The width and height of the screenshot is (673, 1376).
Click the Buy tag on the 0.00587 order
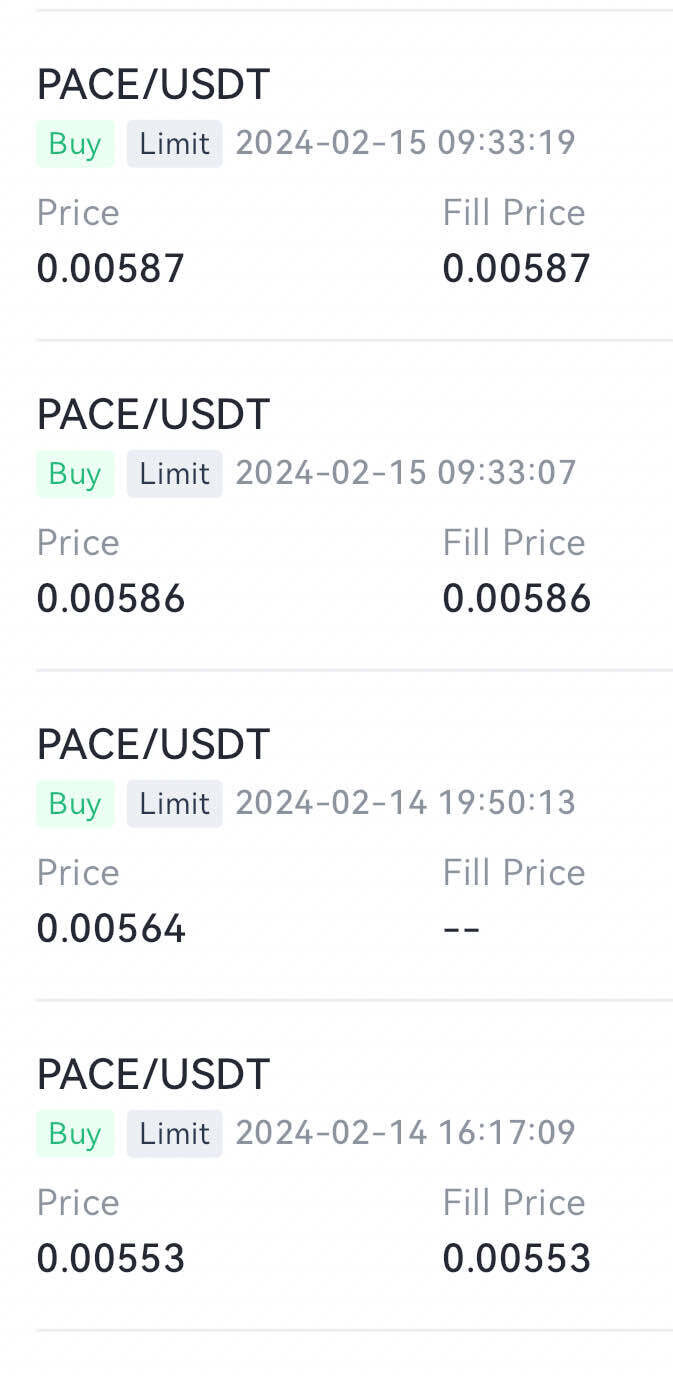(x=75, y=144)
